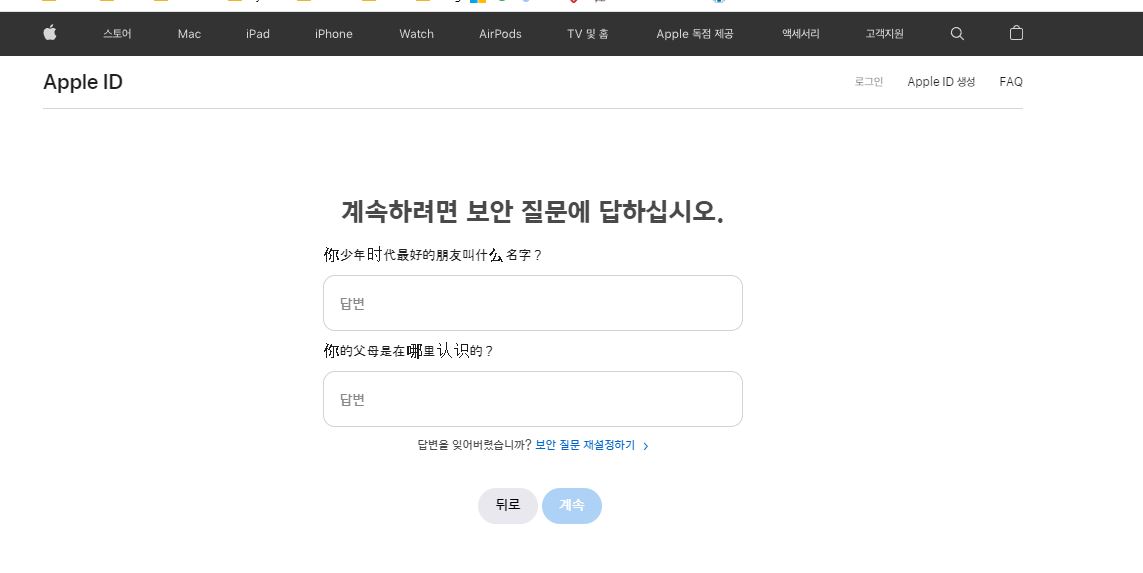Open the 스토어 menu item
1143x573 pixels.
click(x=117, y=34)
